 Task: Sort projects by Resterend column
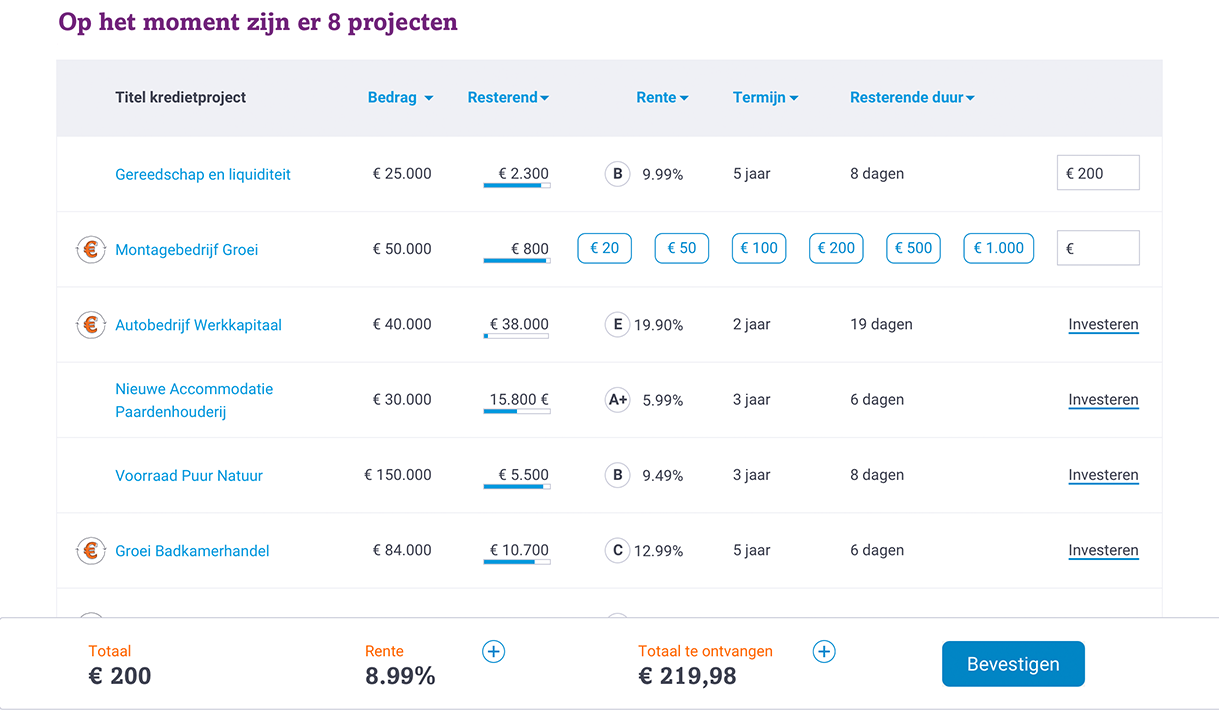[x=508, y=98]
